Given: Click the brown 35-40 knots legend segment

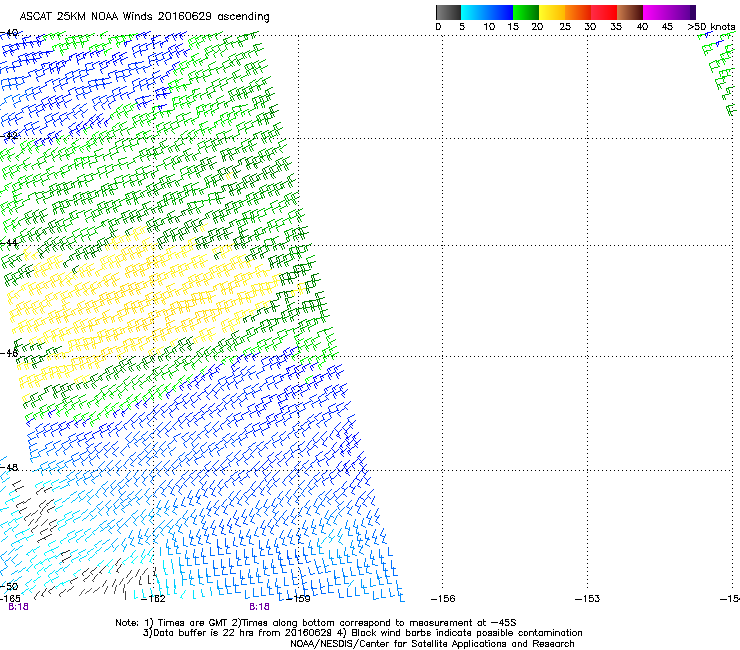Looking at the screenshot, I should (630, 12).
